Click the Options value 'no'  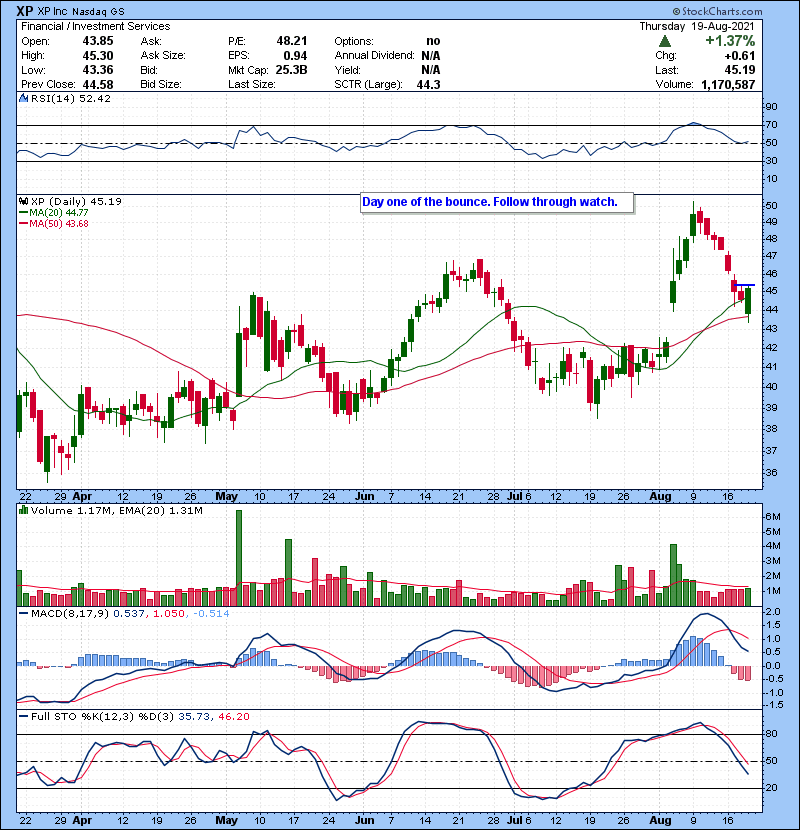(x=433, y=41)
